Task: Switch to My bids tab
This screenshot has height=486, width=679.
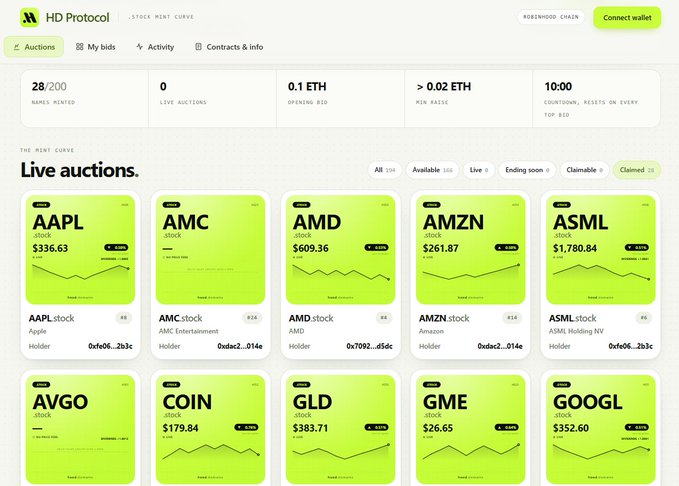Action: click(x=95, y=47)
